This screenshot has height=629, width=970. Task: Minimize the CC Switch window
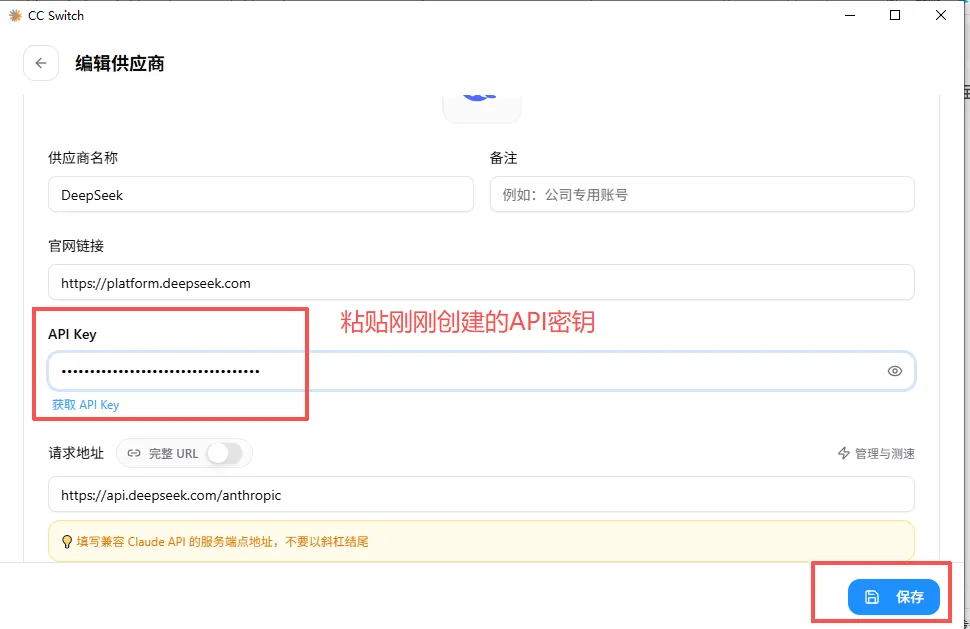pyautogui.click(x=850, y=15)
